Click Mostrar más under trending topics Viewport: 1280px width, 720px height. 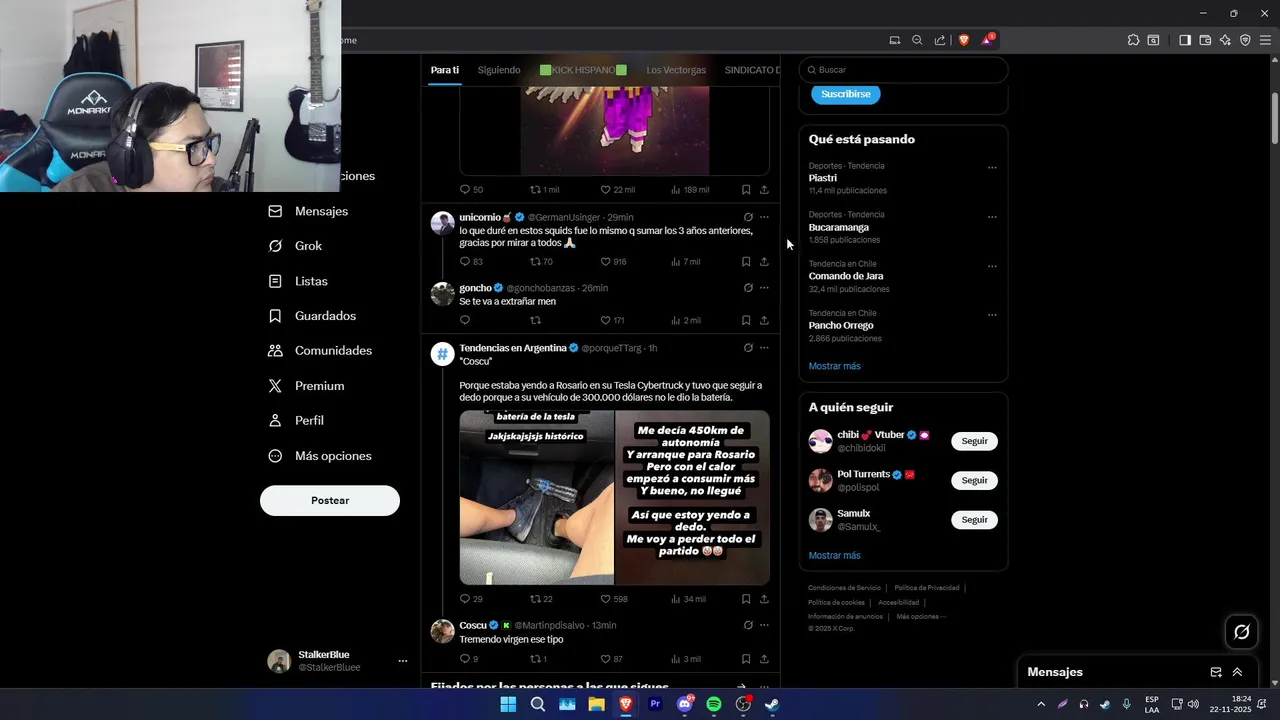[834, 366]
